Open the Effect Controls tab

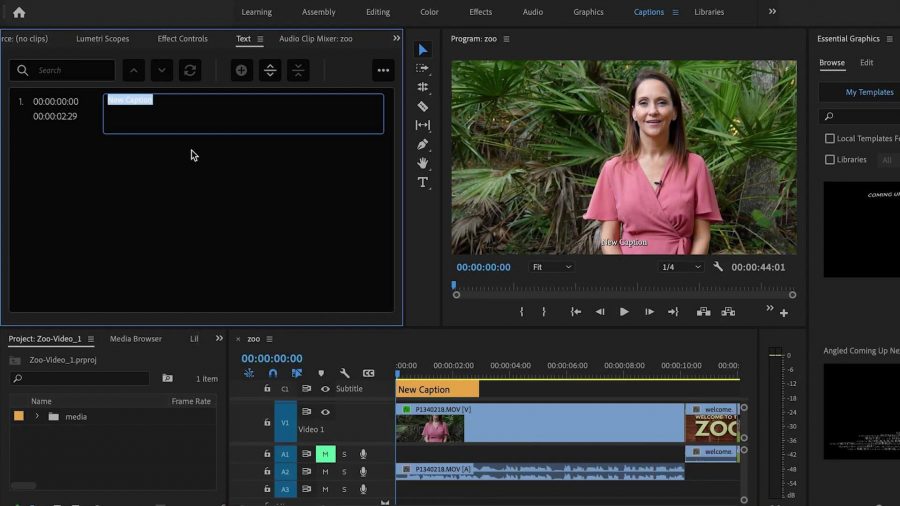183,38
